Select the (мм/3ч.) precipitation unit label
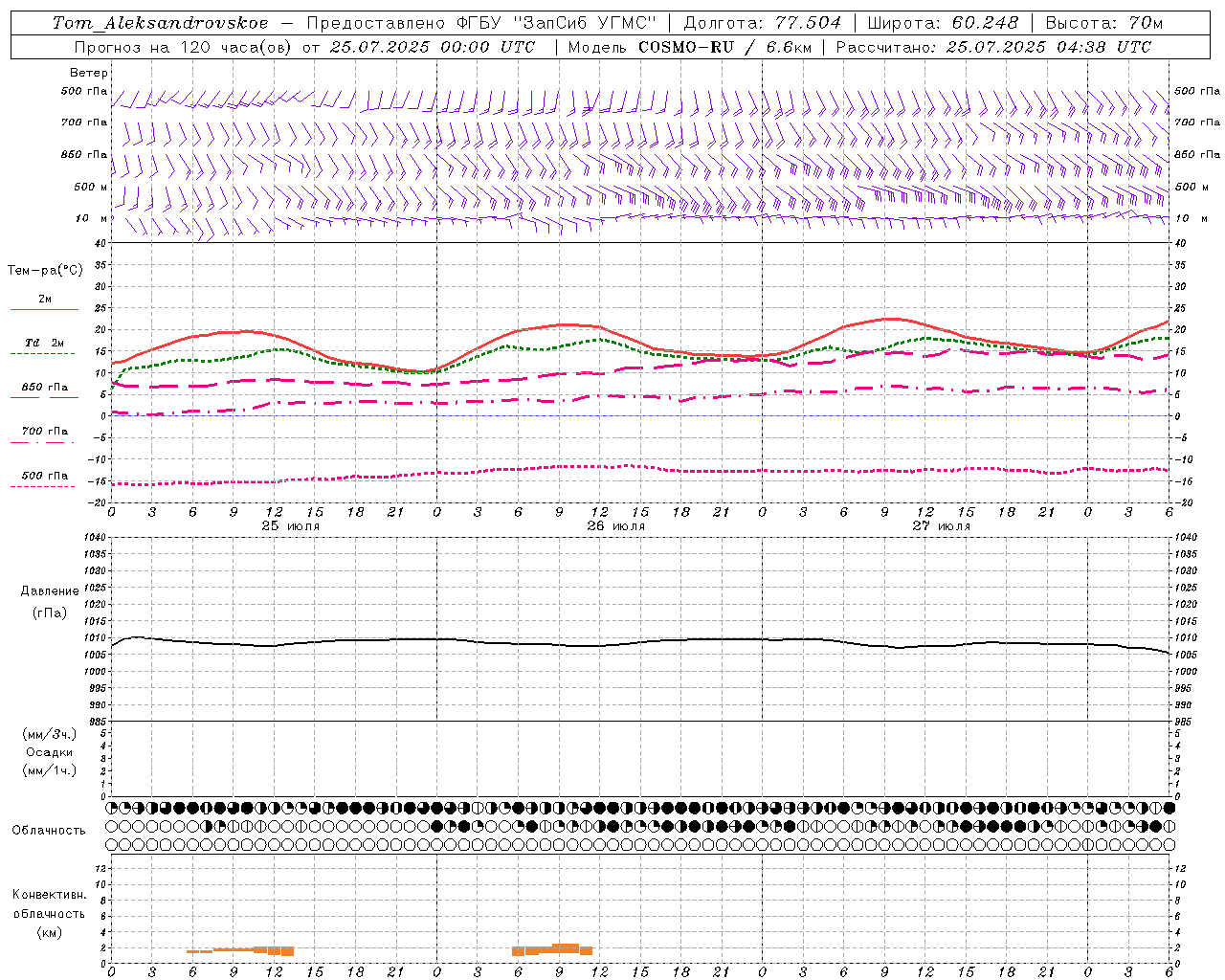The height and width of the screenshot is (980, 1225). coord(50,734)
